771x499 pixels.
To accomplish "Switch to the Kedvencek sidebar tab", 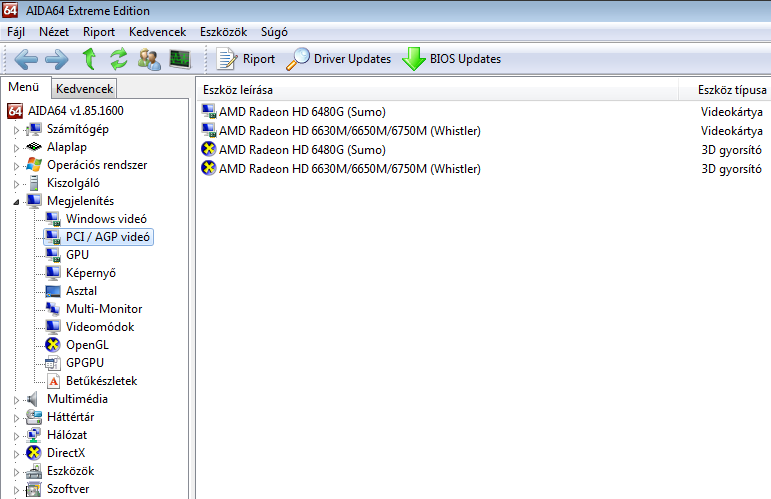I will [x=85, y=88].
